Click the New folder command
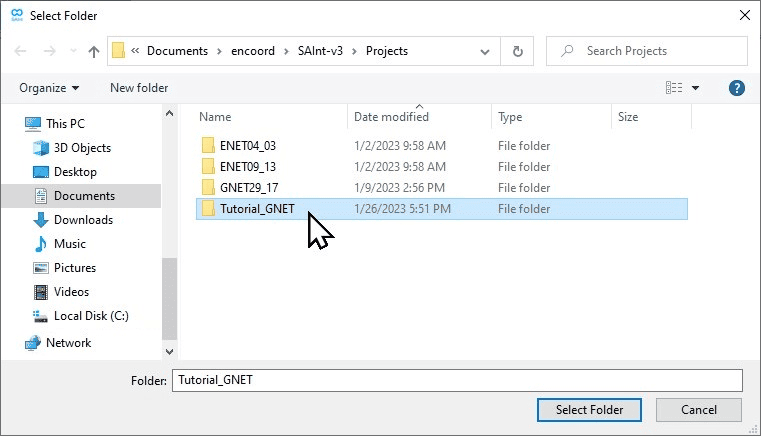The width and height of the screenshot is (762, 437). click(x=139, y=88)
